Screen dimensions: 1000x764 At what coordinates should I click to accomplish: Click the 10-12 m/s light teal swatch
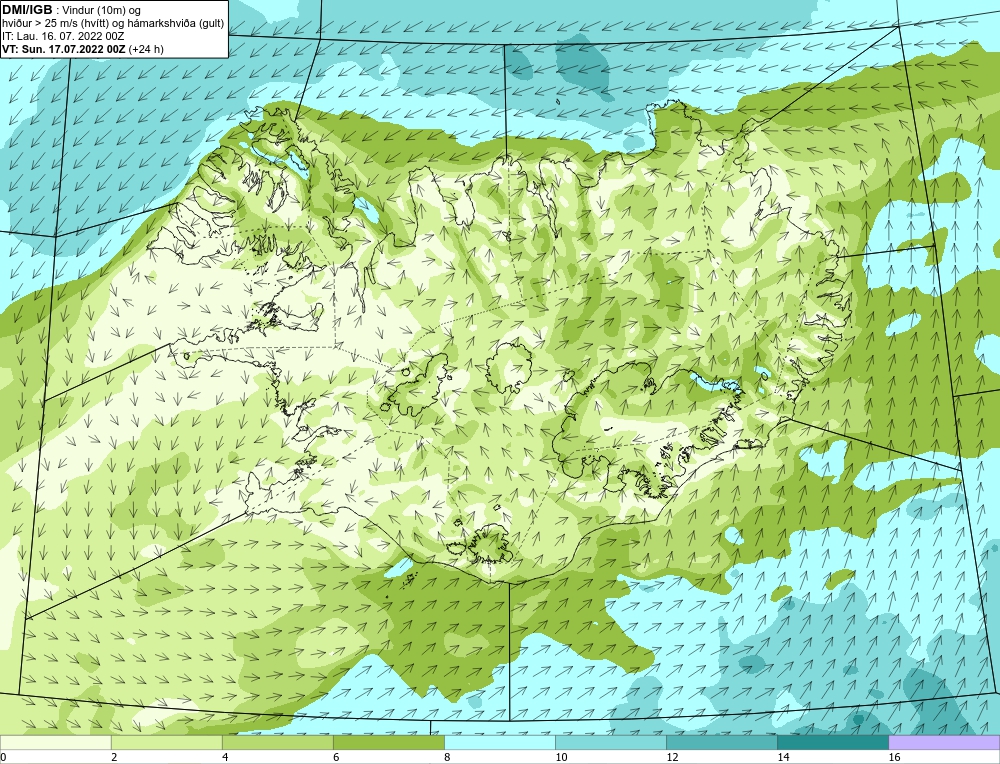611,742
